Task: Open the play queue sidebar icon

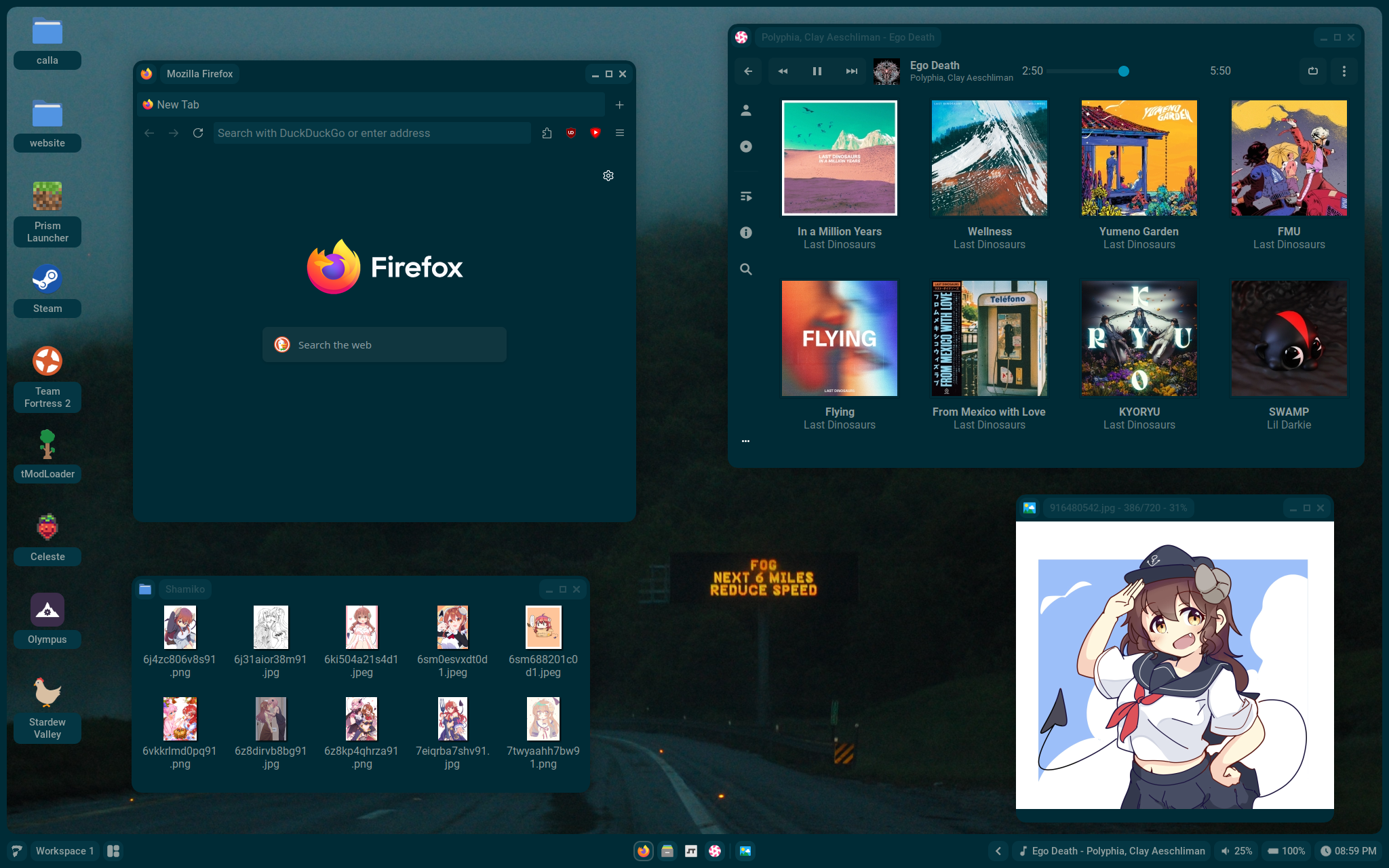Action: click(746, 197)
